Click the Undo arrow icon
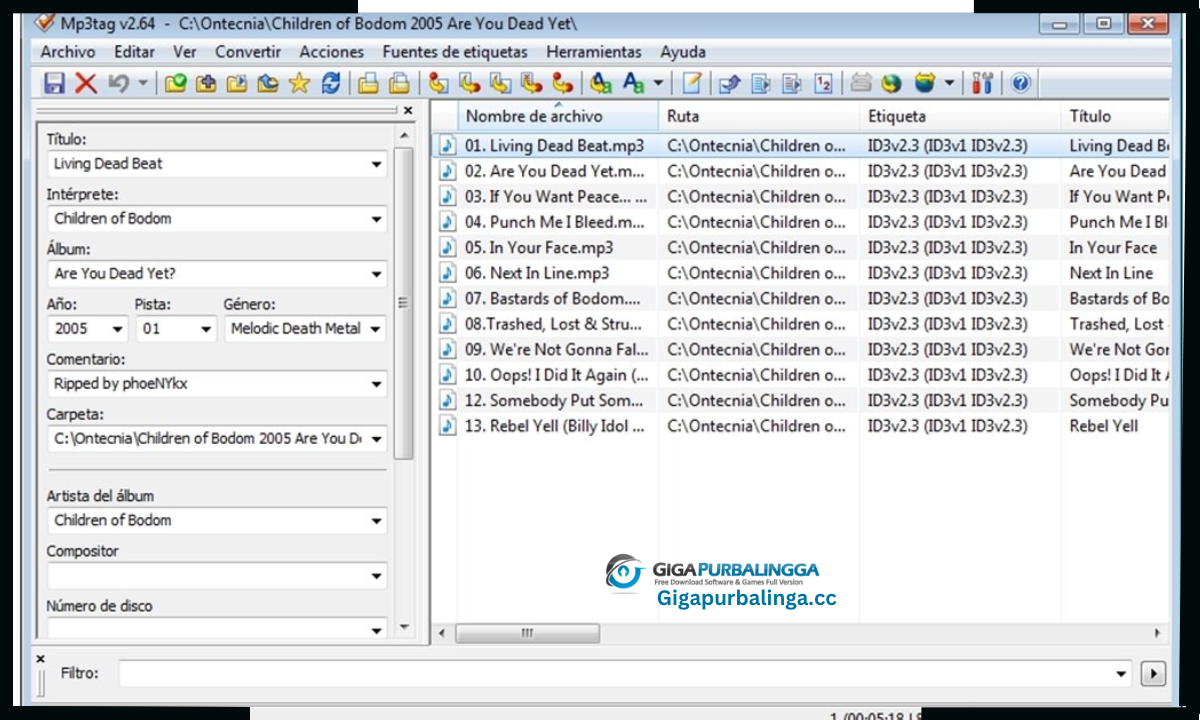 [x=118, y=83]
